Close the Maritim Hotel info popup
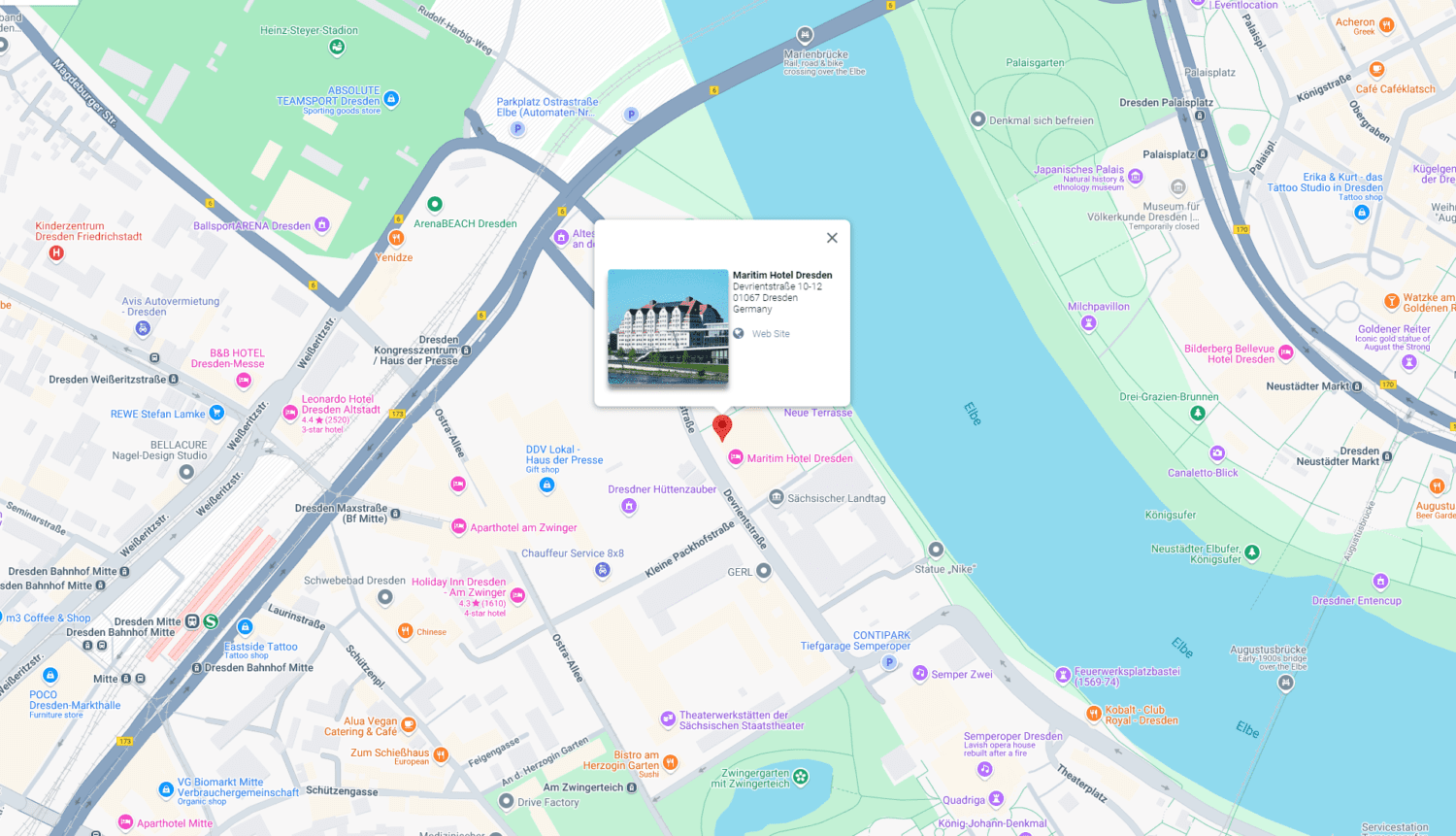This screenshot has width=1456, height=836. point(832,238)
